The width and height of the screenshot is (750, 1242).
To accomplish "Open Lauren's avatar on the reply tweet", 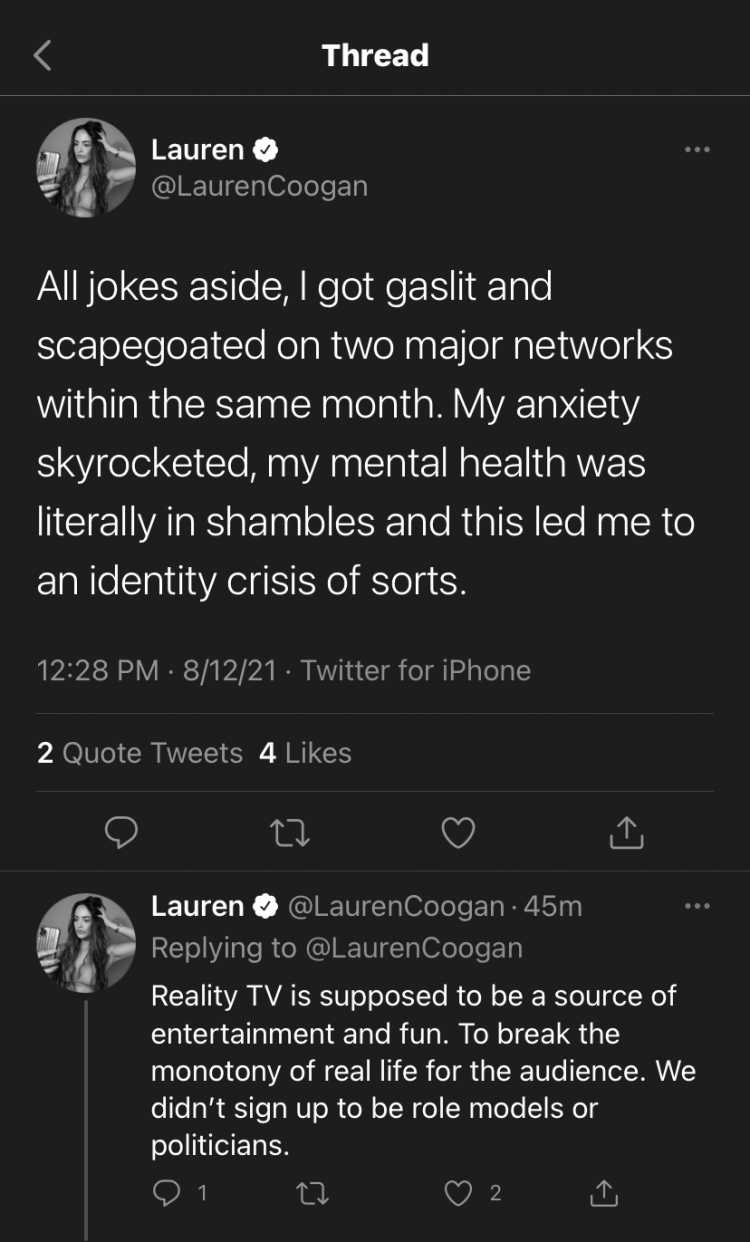I will tap(86, 943).
